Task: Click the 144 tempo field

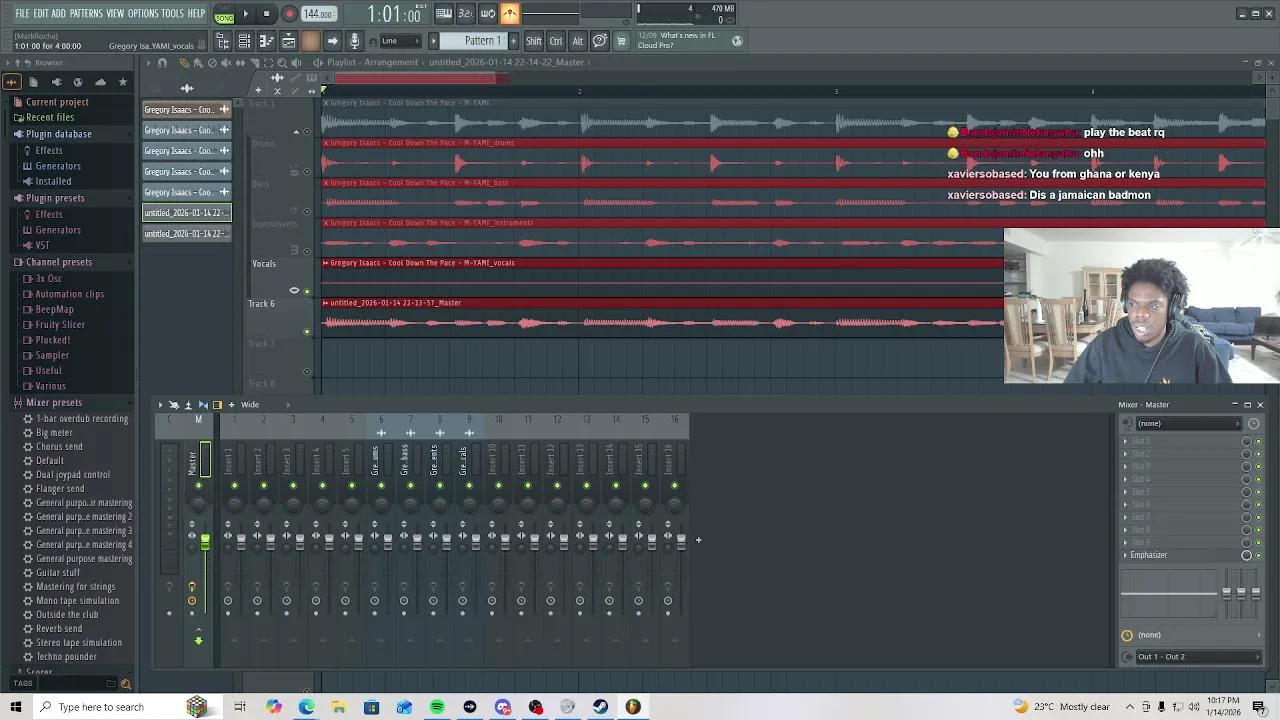Action: 318,14
